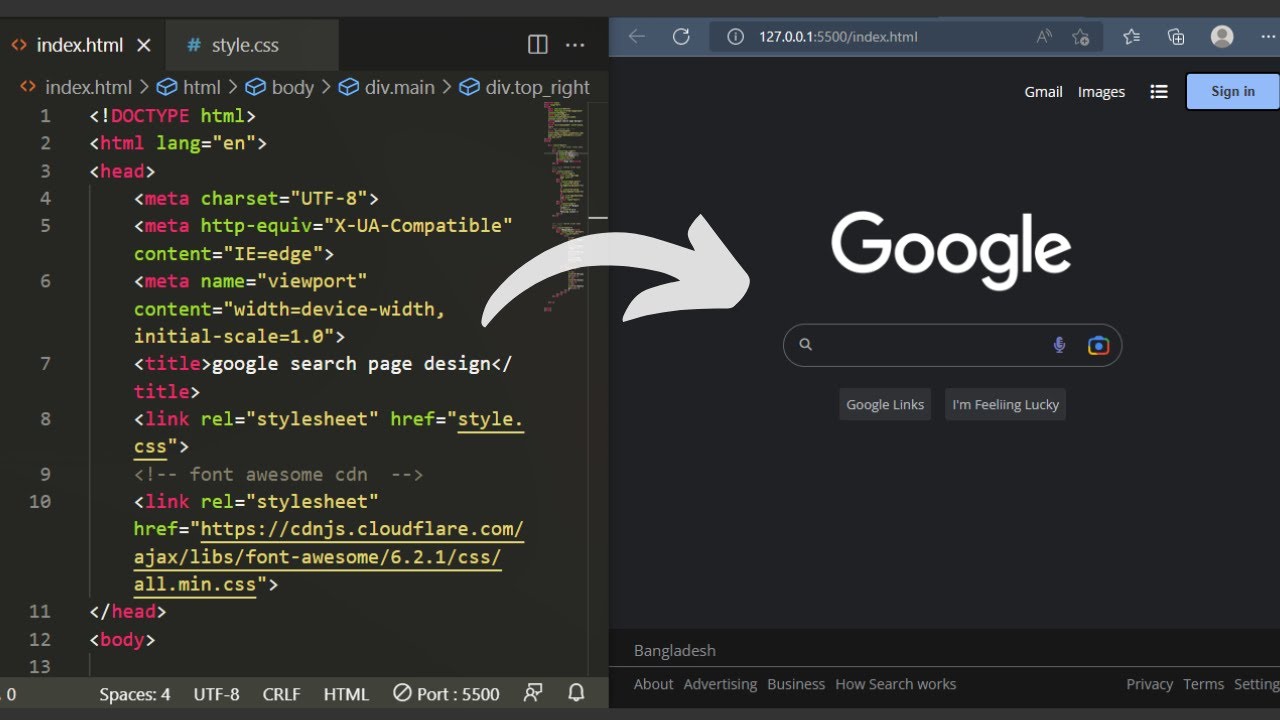Search by image with camera icon
The width and height of the screenshot is (1280, 720).
pos(1098,345)
